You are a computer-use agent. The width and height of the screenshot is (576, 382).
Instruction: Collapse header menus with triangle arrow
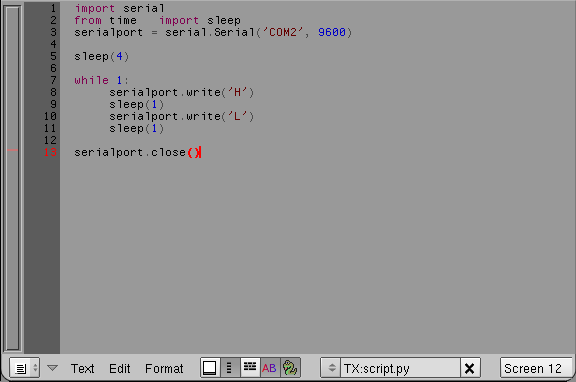pyautogui.click(x=53, y=368)
